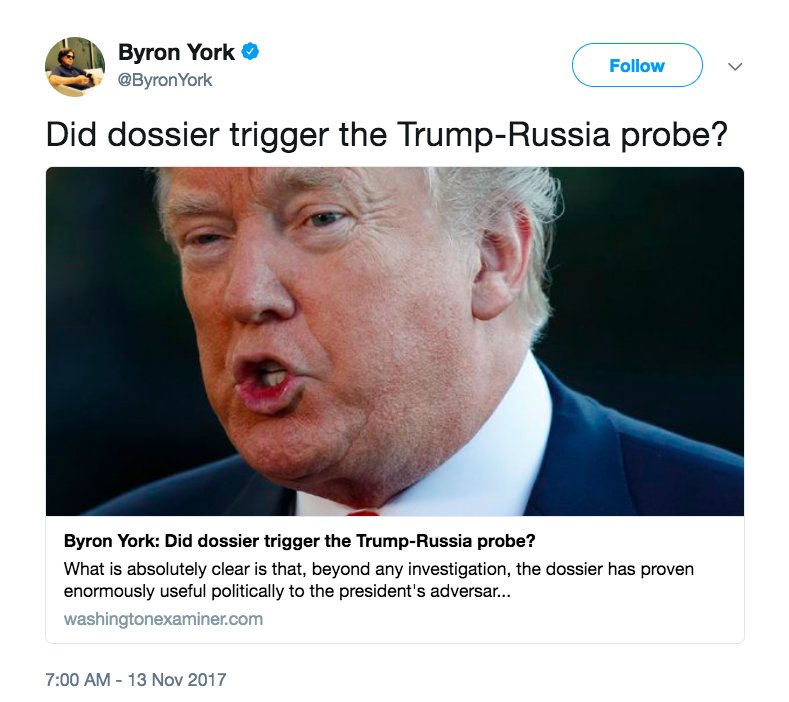Screen dimensions: 789x702
Task: Open the bold Byron York display name
Action: point(176,52)
